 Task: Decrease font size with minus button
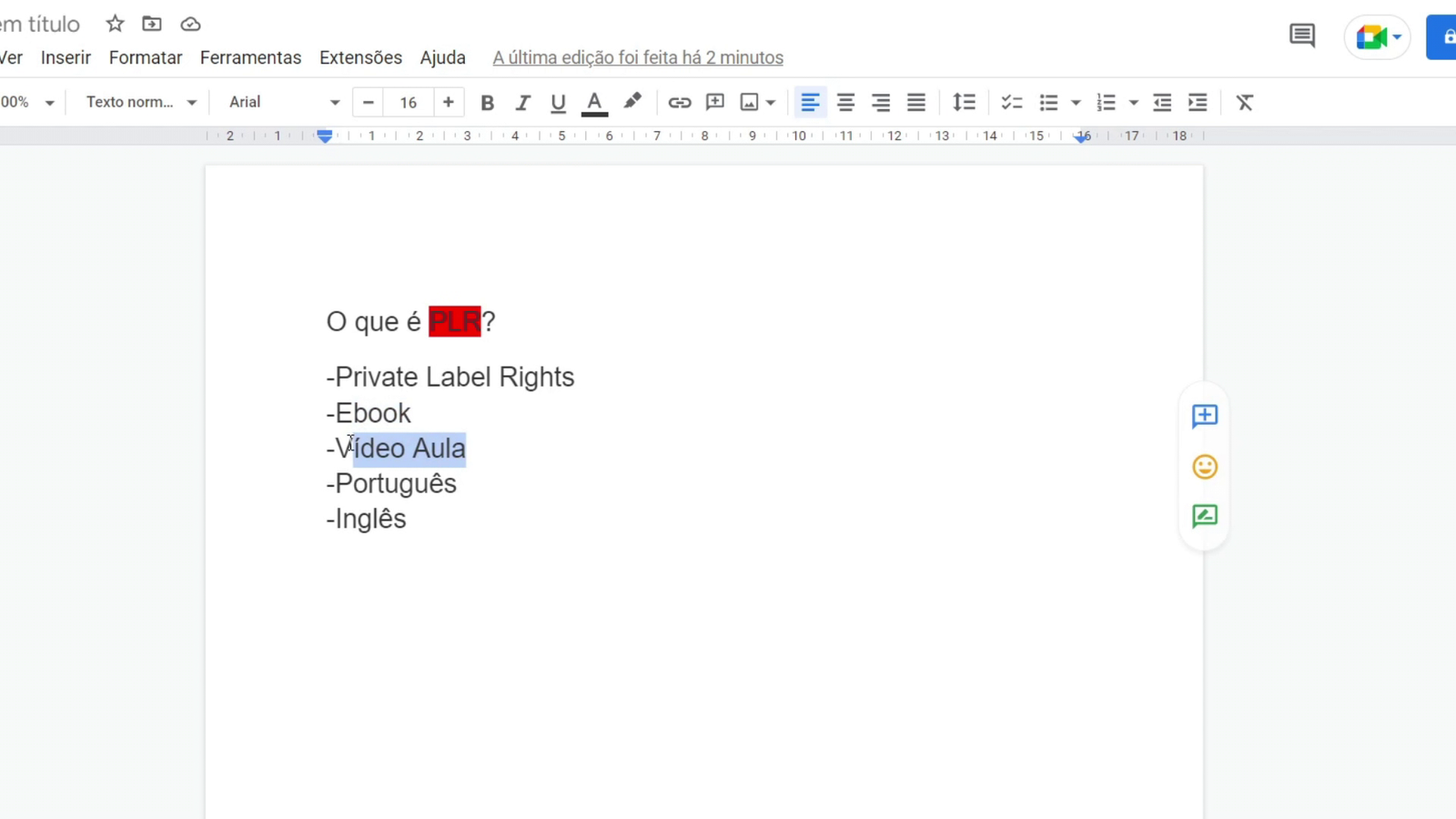368,102
